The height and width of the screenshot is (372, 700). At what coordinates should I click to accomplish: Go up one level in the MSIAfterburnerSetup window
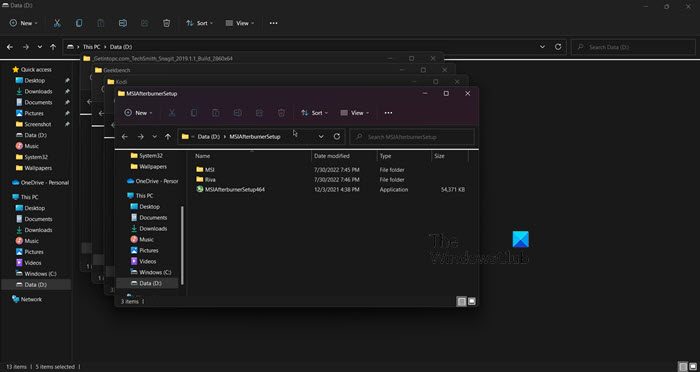[x=168, y=137]
